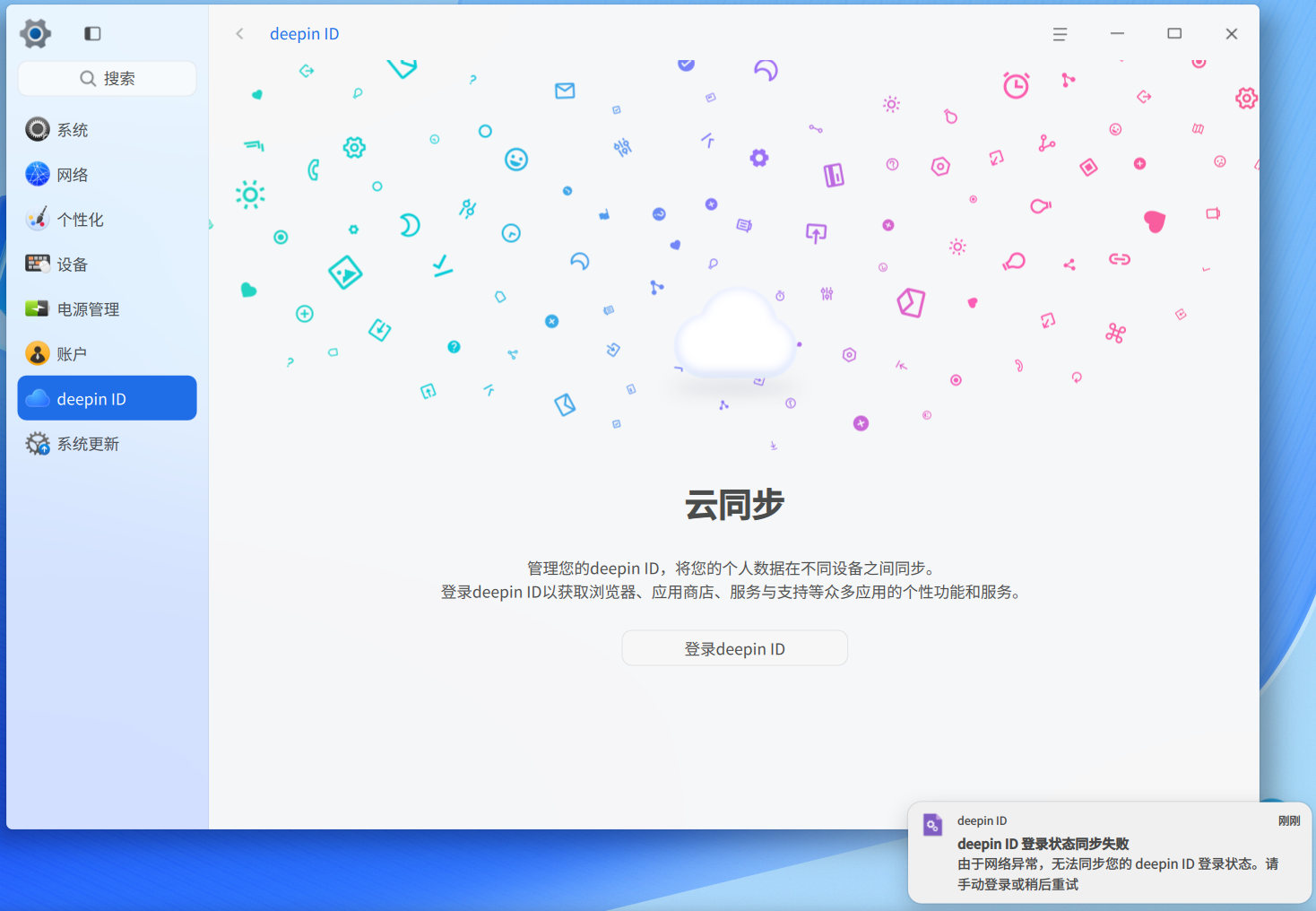The width and height of the screenshot is (1316, 911).
Task: Click the notification deepin ID app icon
Action: coord(932,825)
